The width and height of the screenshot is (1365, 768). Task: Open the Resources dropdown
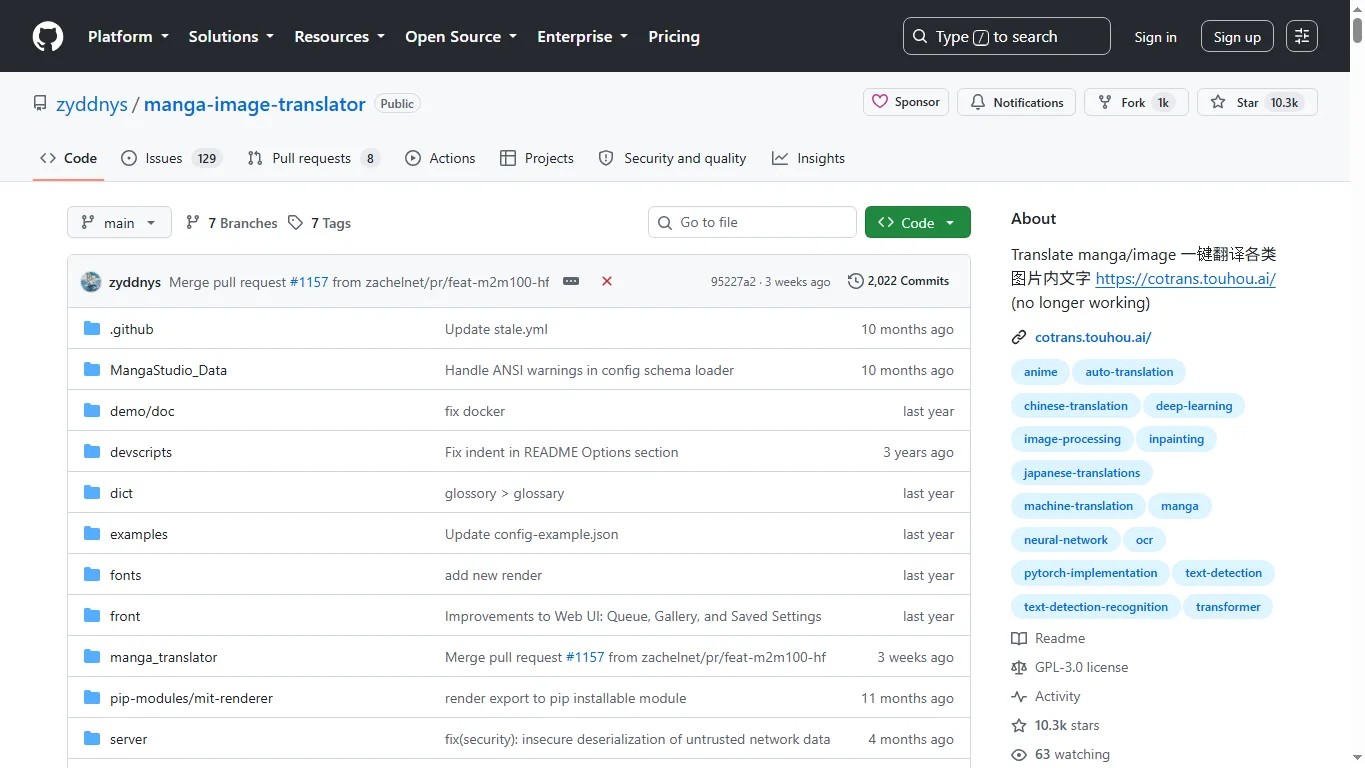[339, 36]
